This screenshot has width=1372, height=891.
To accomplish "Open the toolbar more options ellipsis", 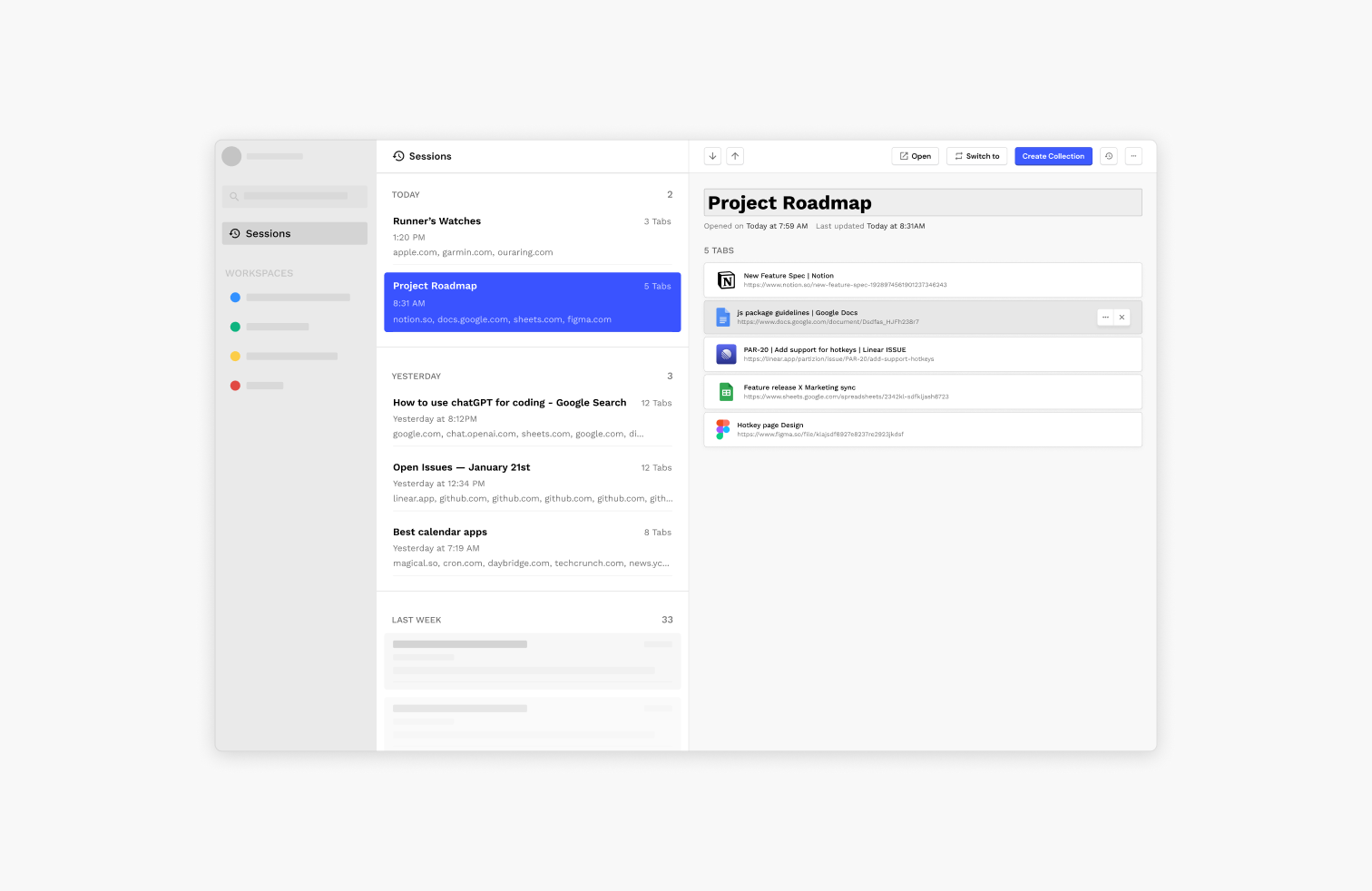I will tap(1133, 156).
